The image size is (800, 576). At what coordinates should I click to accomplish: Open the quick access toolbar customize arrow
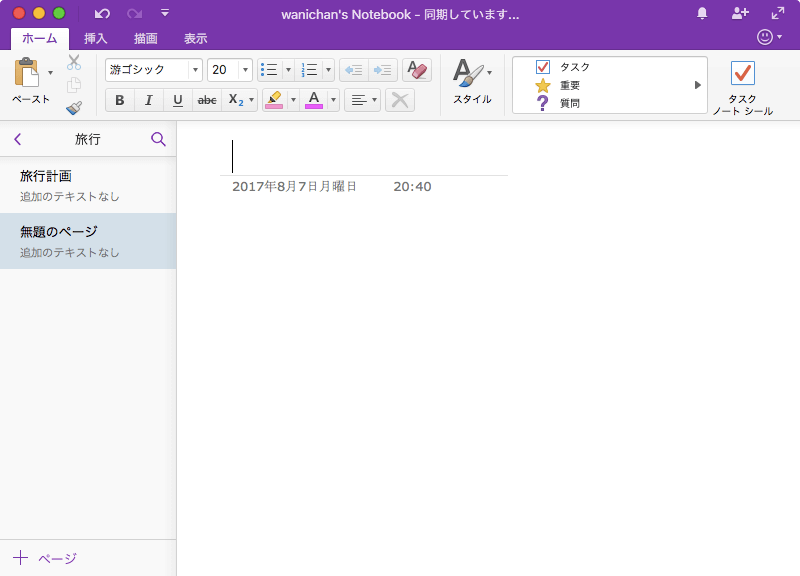click(x=165, y=13)
